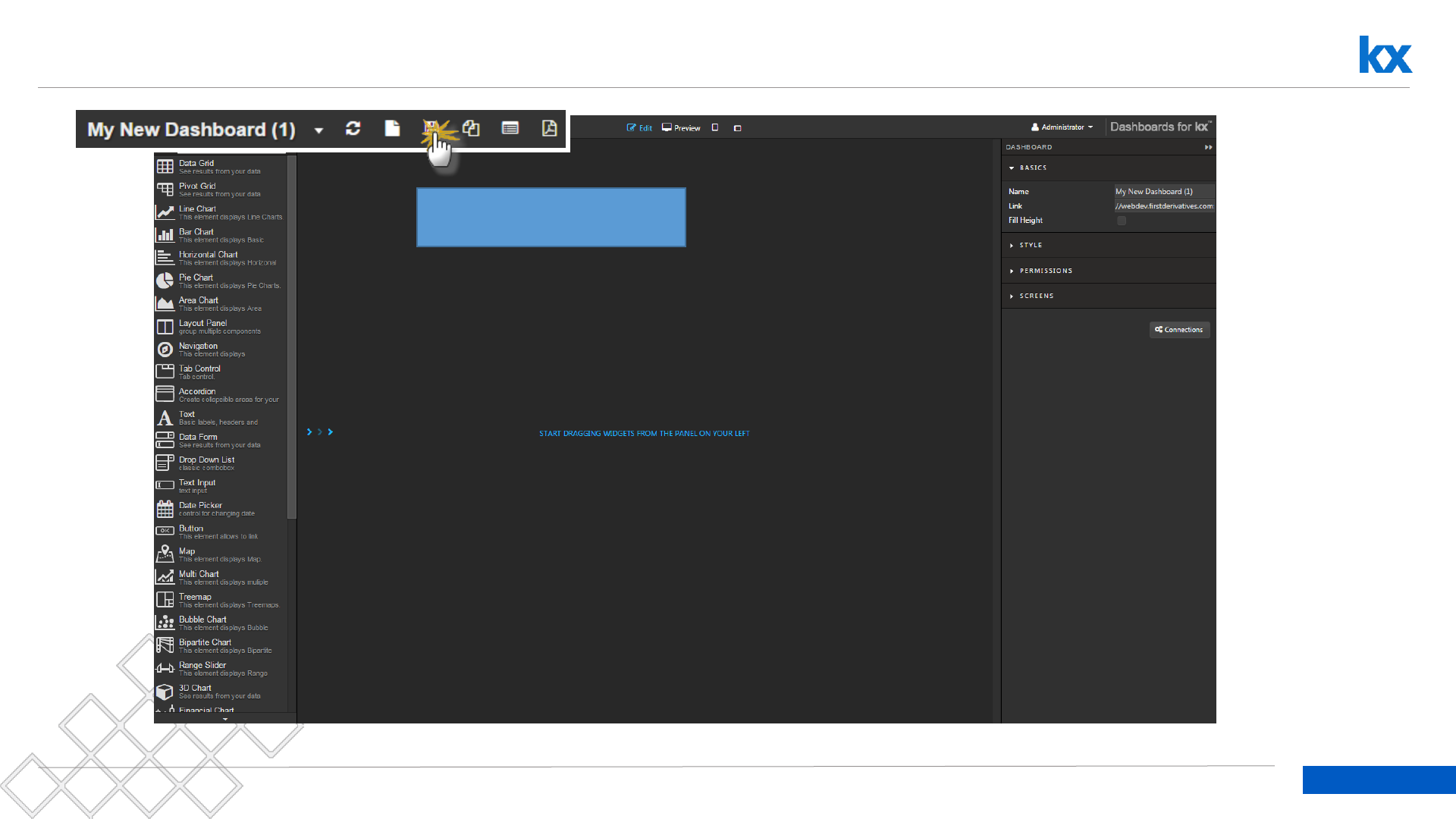The width and height of the screenshot is (1456, 819).
Task: Open the Administrator user menu
Action: (x=1062, y=127)
